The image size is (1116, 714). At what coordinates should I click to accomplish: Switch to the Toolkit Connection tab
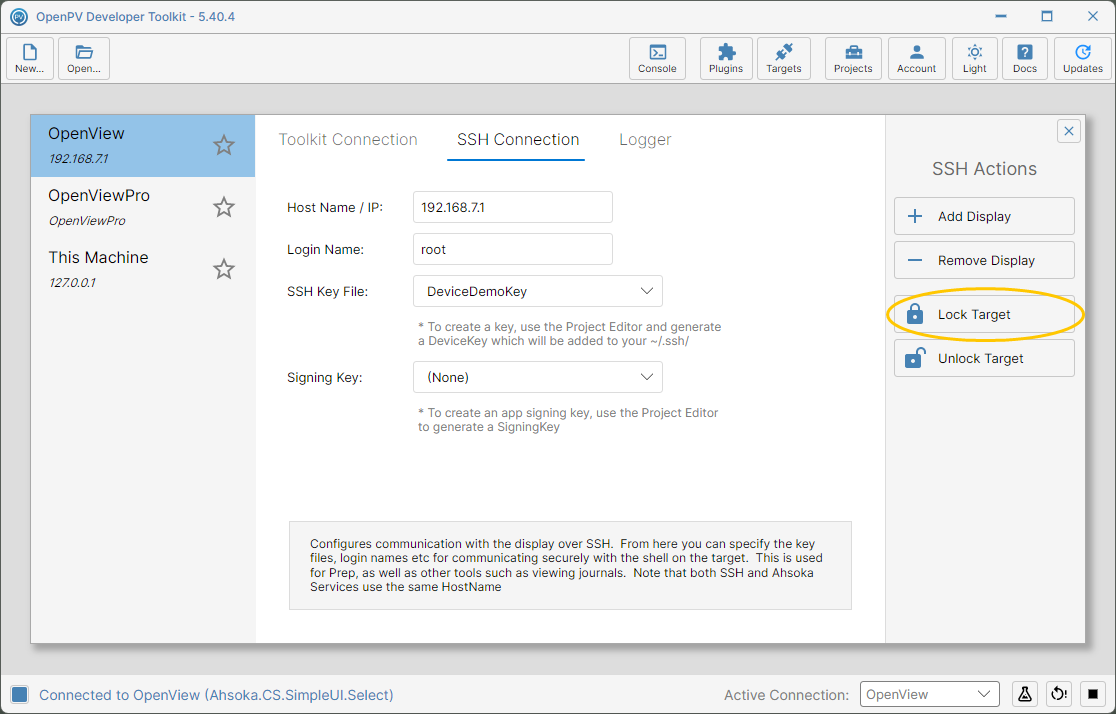point(348,140)
